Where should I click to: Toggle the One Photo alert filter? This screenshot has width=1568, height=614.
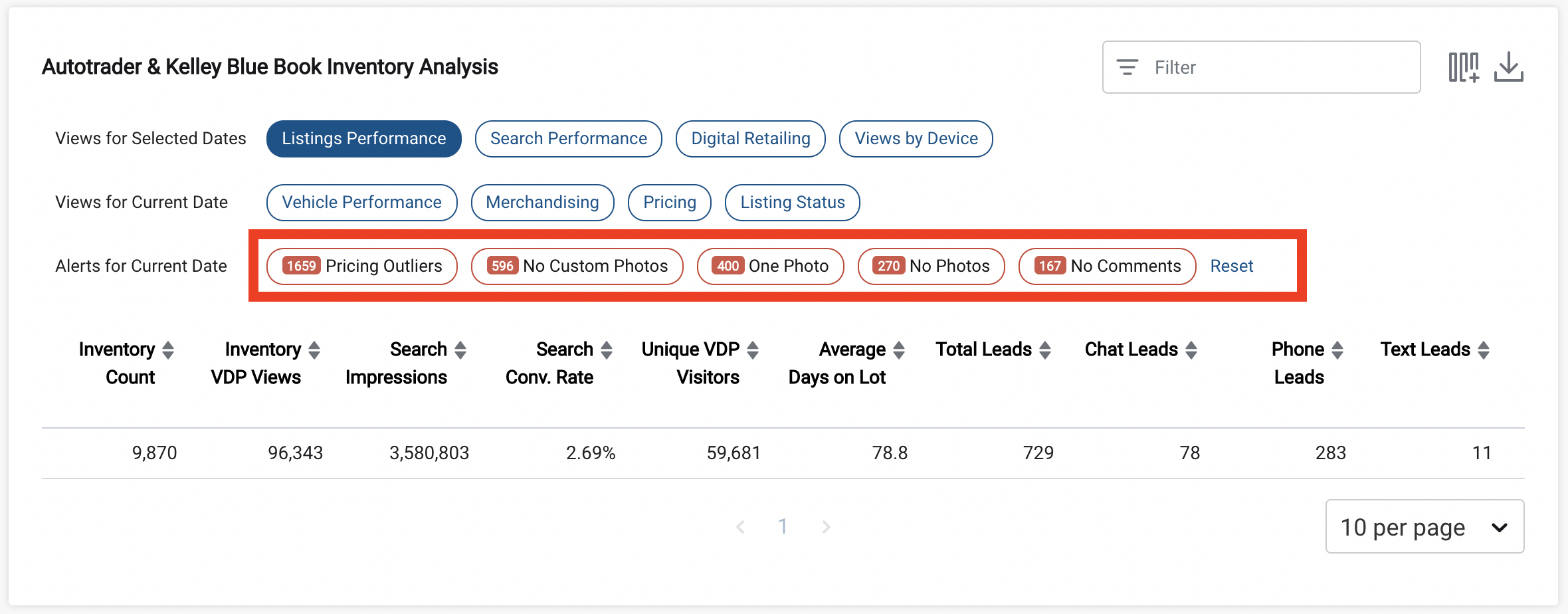click(771, 266)
